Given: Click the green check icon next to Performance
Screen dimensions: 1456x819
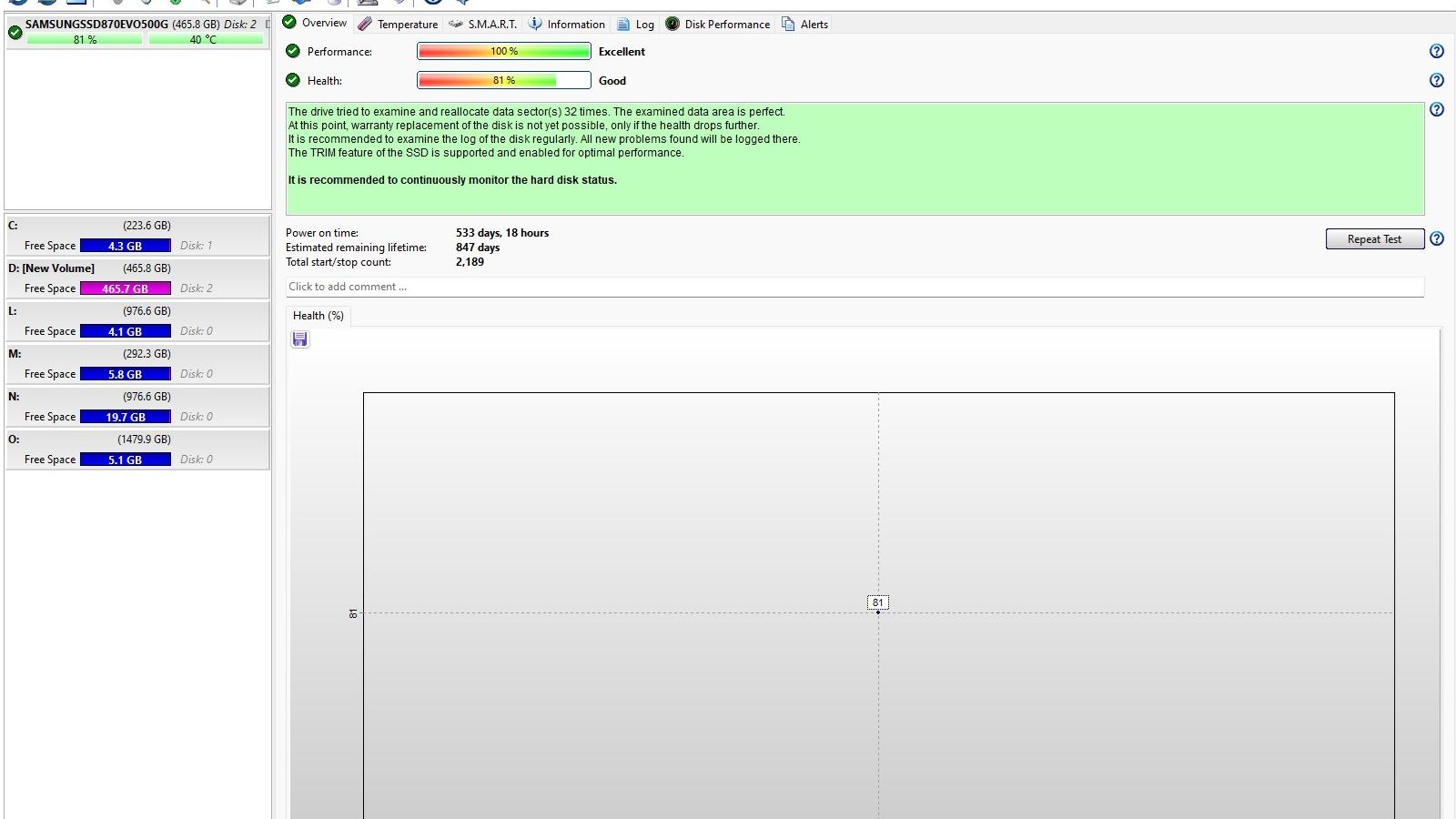Looking at the screenshot, I should pos(293,51).
